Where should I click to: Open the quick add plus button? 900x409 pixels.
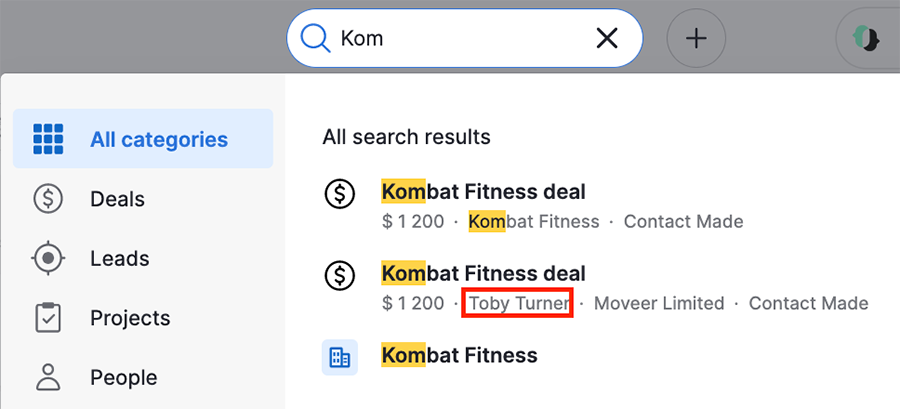click(x=696, y=38)
